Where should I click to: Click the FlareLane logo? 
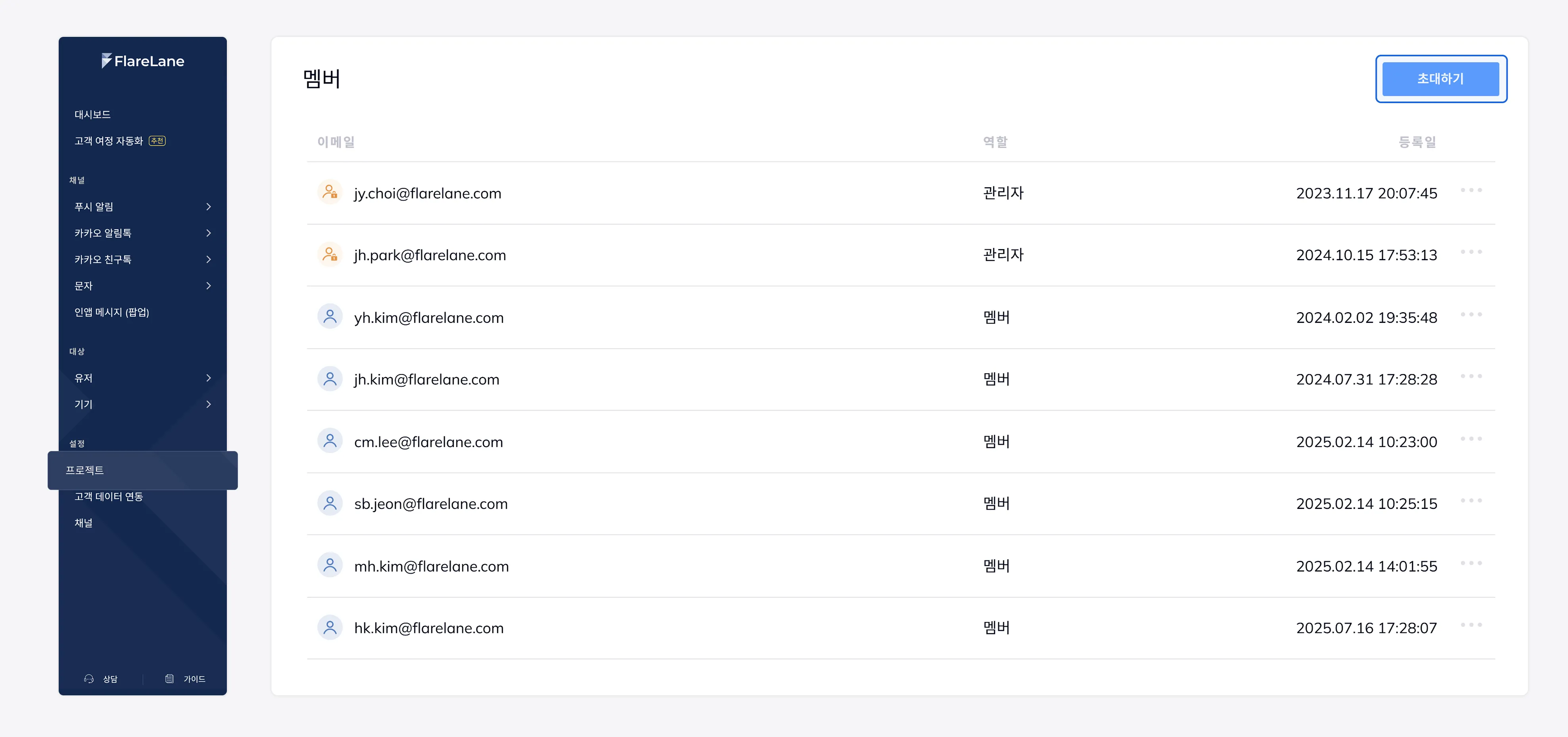pos(142,61)
